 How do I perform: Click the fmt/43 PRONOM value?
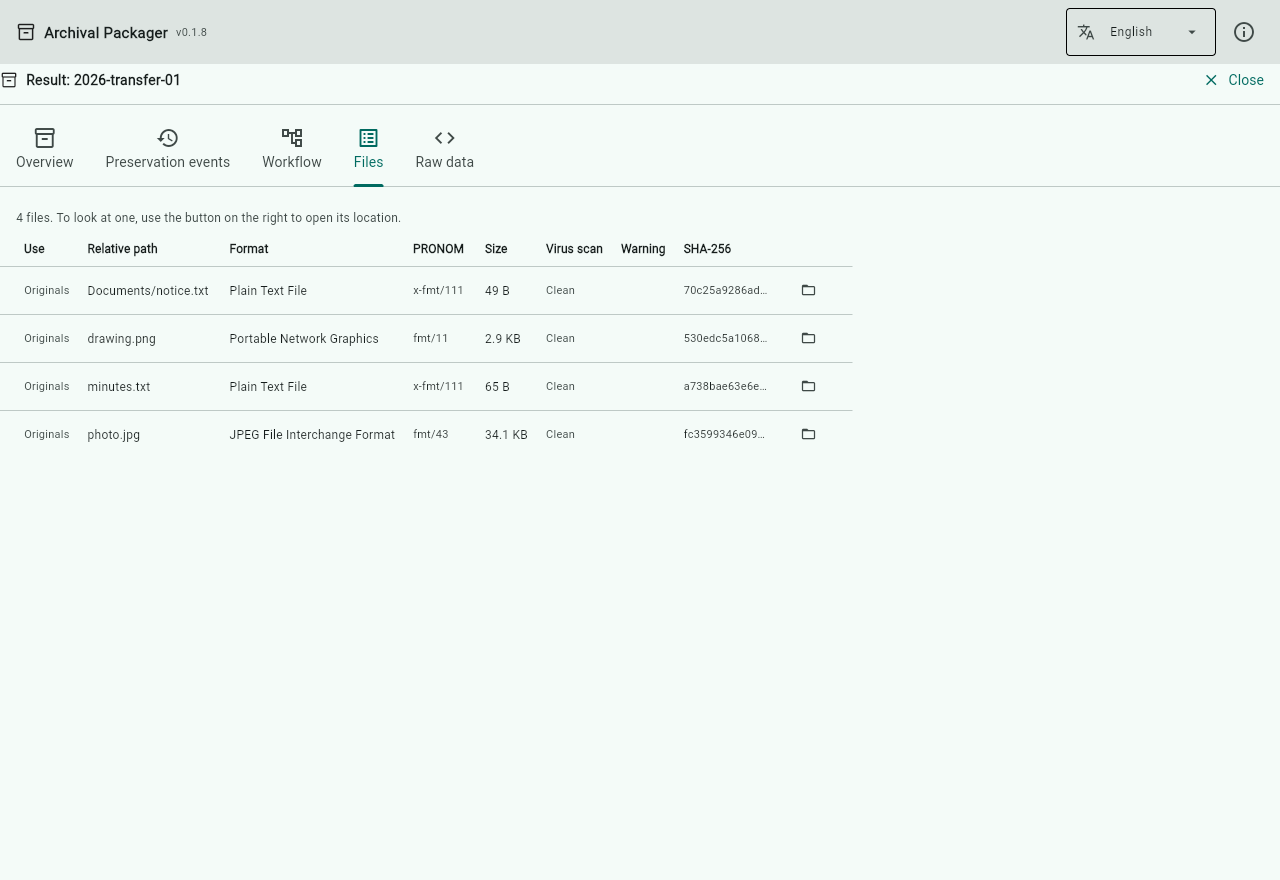[x=431, y=434]
